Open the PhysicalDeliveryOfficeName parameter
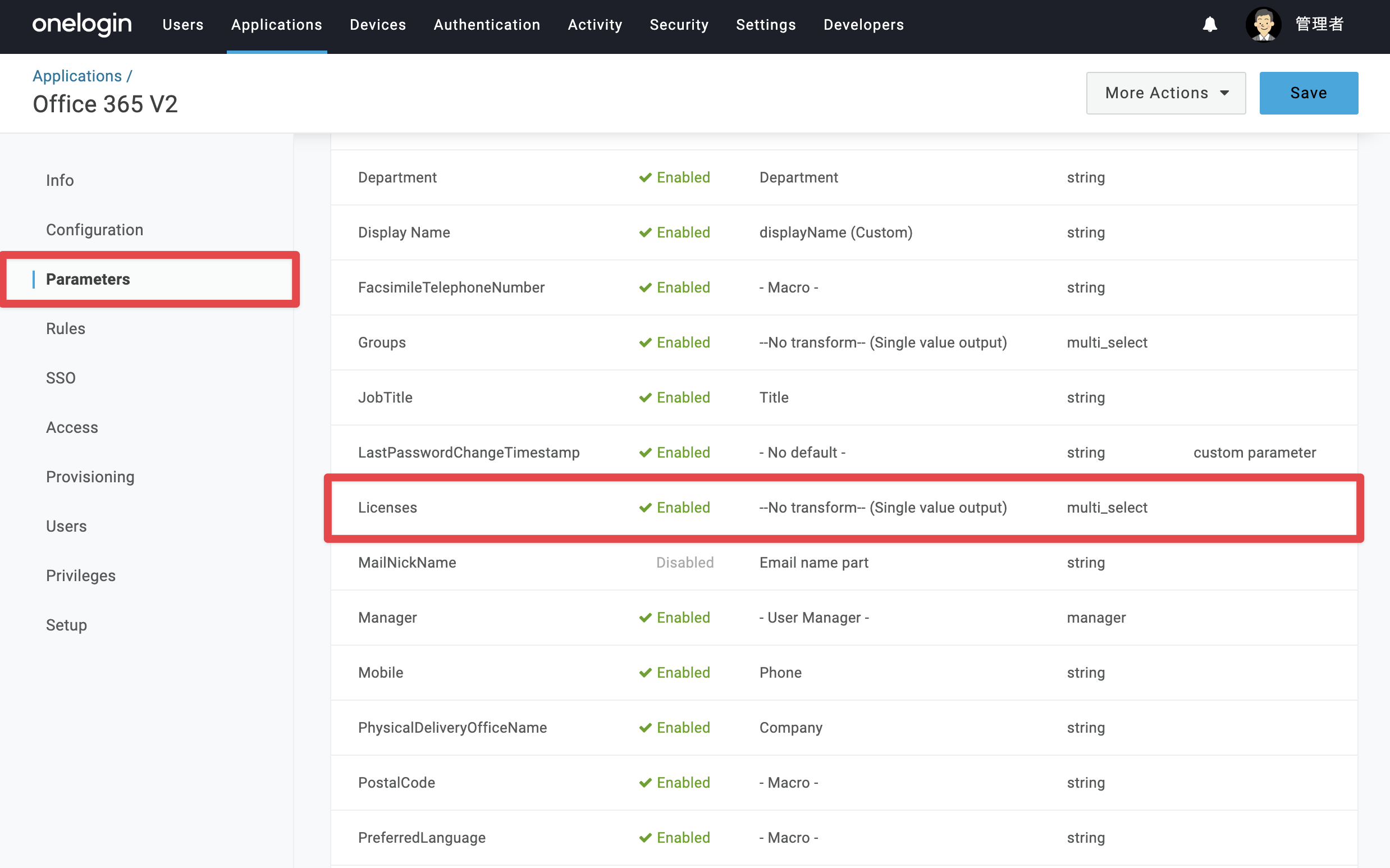The width and height of the screenshot is (1390, 868). 844,729
